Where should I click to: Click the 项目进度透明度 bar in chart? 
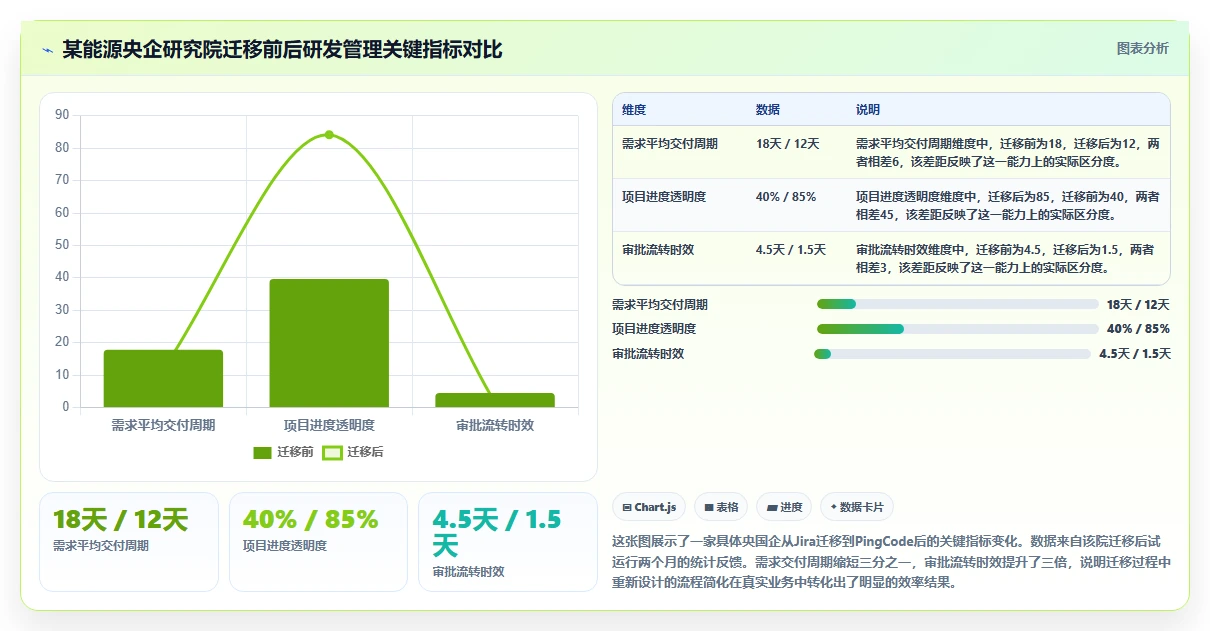[x=329, y=343]
